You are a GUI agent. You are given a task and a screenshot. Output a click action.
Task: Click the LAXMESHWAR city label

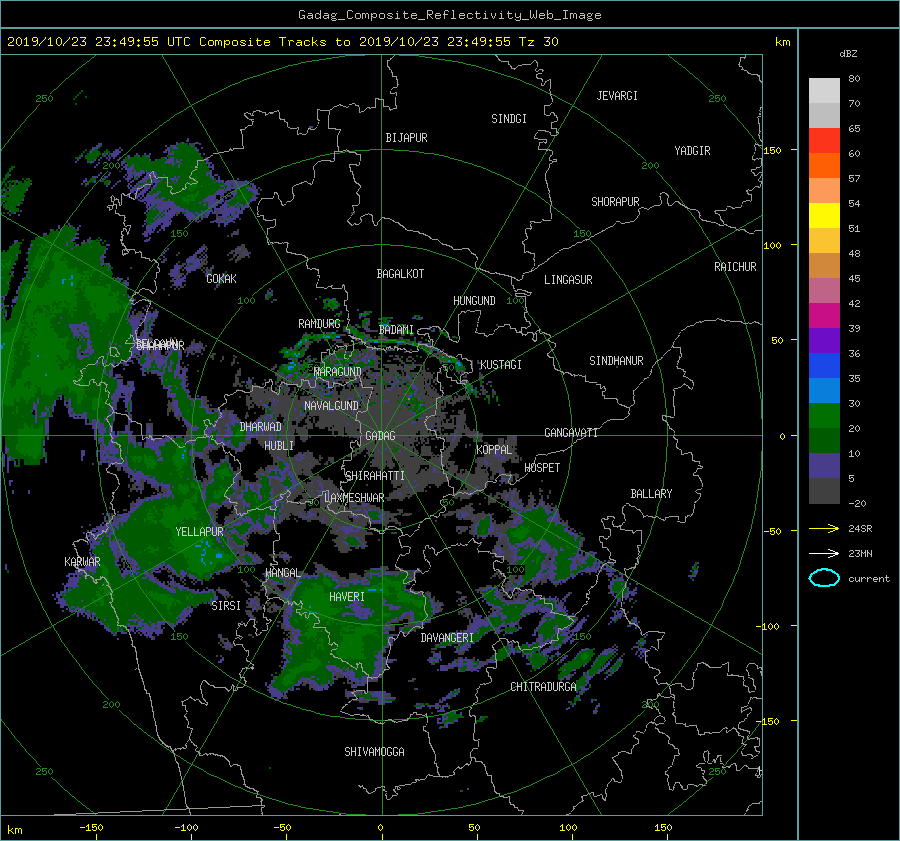(x=354, y=498)
